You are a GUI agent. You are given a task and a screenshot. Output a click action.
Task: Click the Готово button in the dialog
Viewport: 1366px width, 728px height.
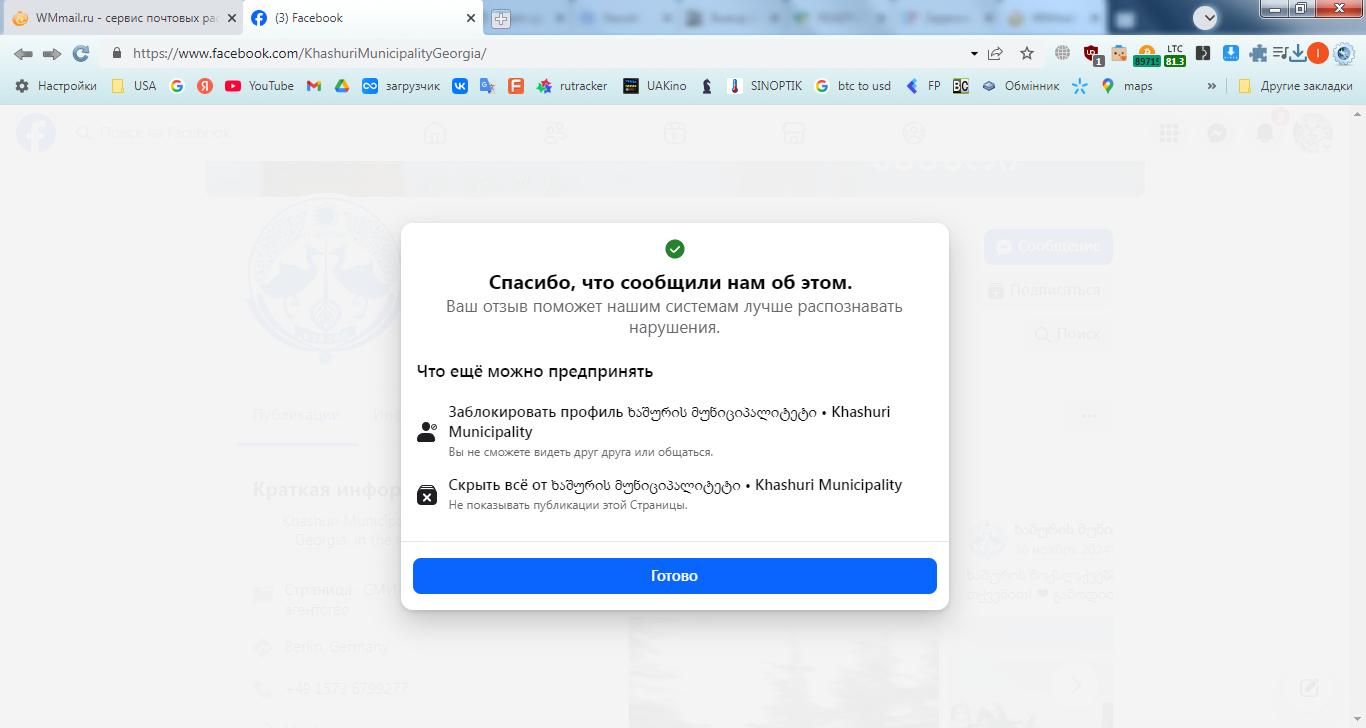pos(675,576)
